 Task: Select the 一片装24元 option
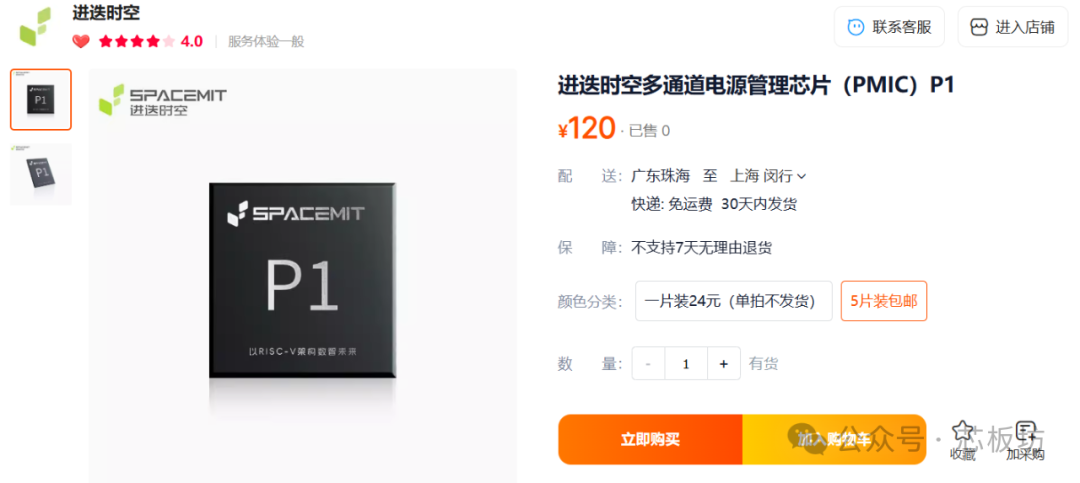click(734, 301)
